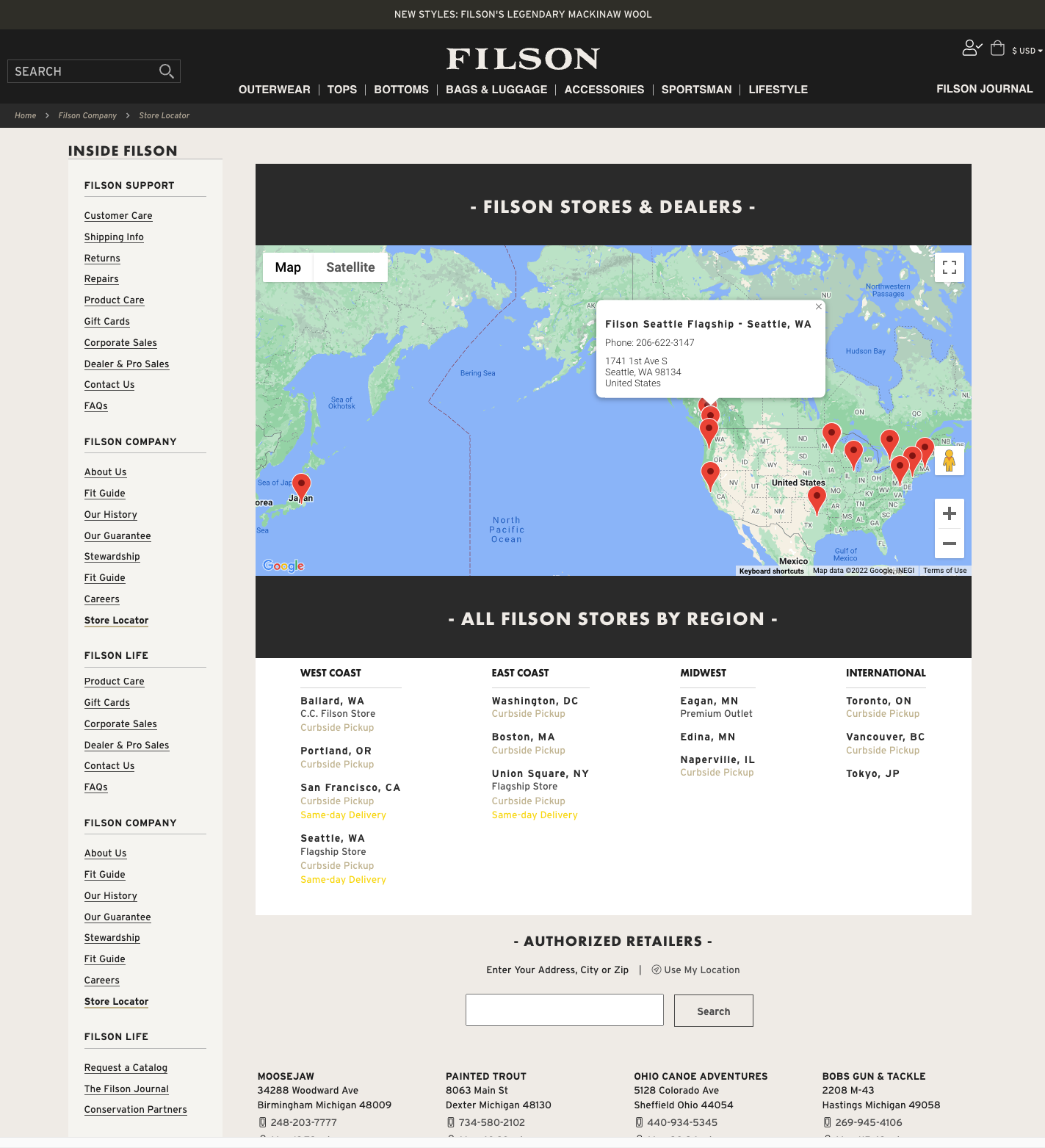Image resolution: width=1045 pixels, height=1148 pixels.
Task: Switch the map to Map view
Action: pyautogui.click(x=288, y=267)
